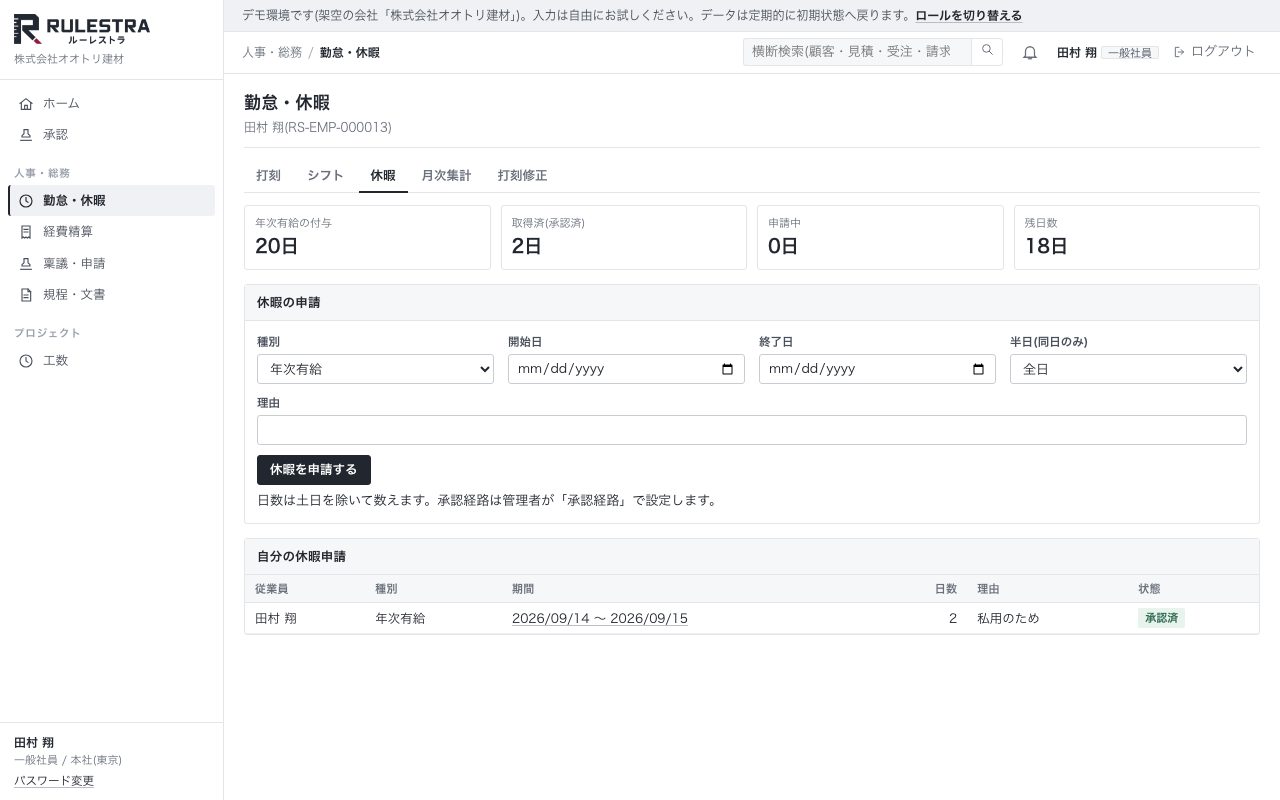Switch to the シフト tab
This screenshot has width=1280, height=800.
[325, 176]
